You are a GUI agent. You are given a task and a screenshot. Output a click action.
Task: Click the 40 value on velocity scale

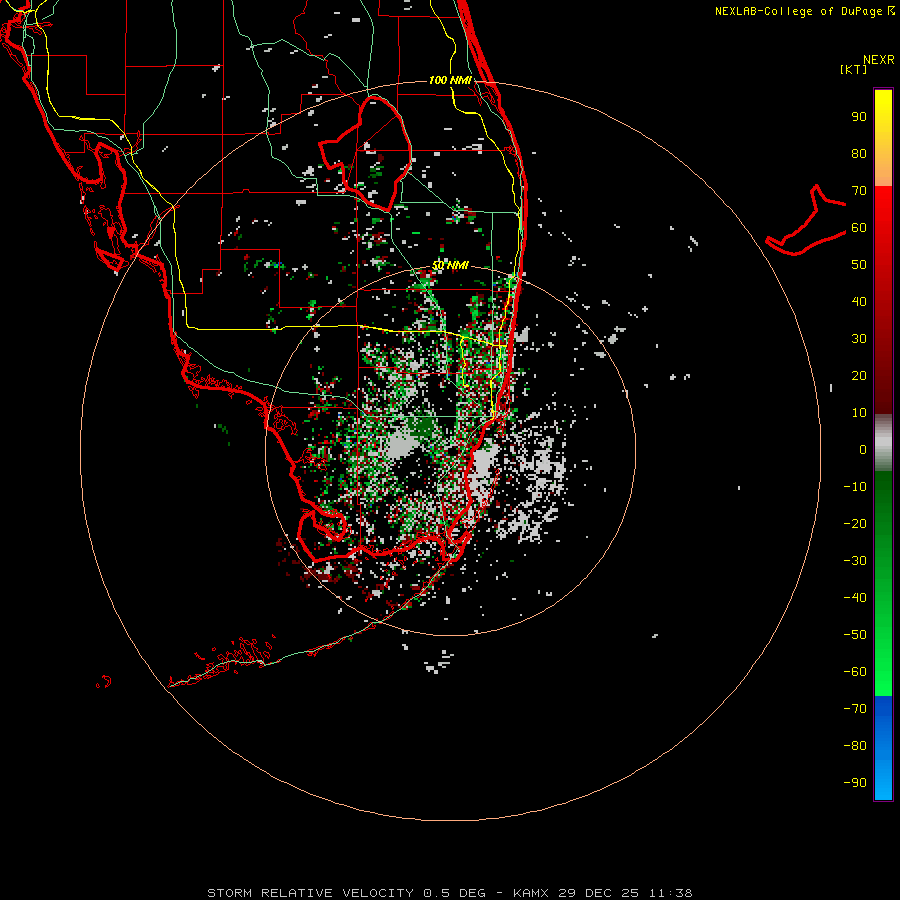point(859,302)
